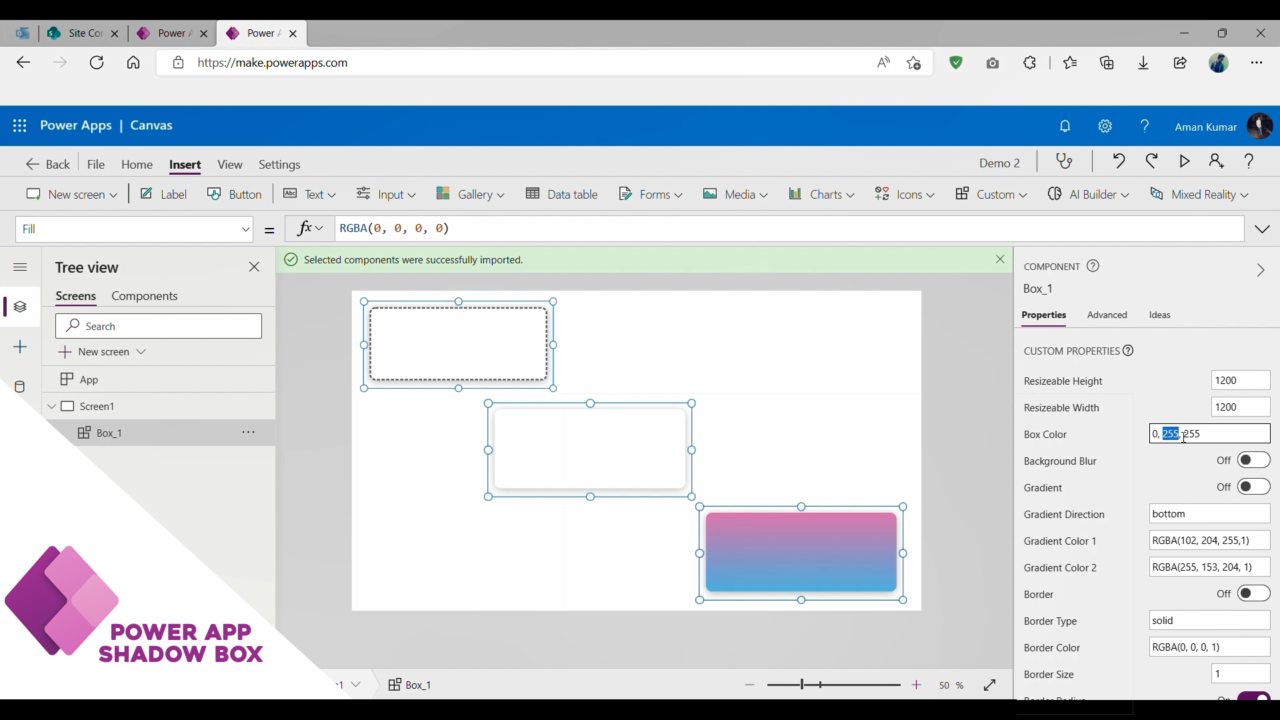
Task: Zoom in canvas with plus icon
Action: pyautogui.click(x=916, y=685)
